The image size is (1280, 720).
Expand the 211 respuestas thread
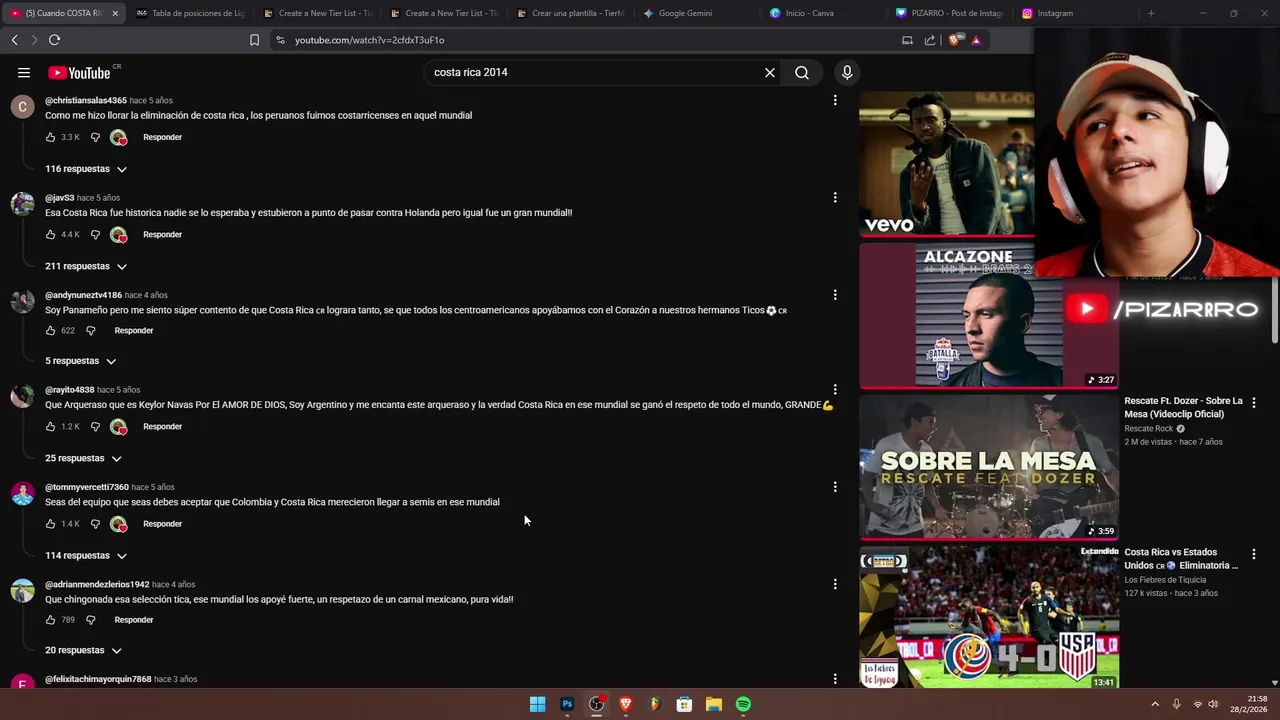click(x=86, y=266)
